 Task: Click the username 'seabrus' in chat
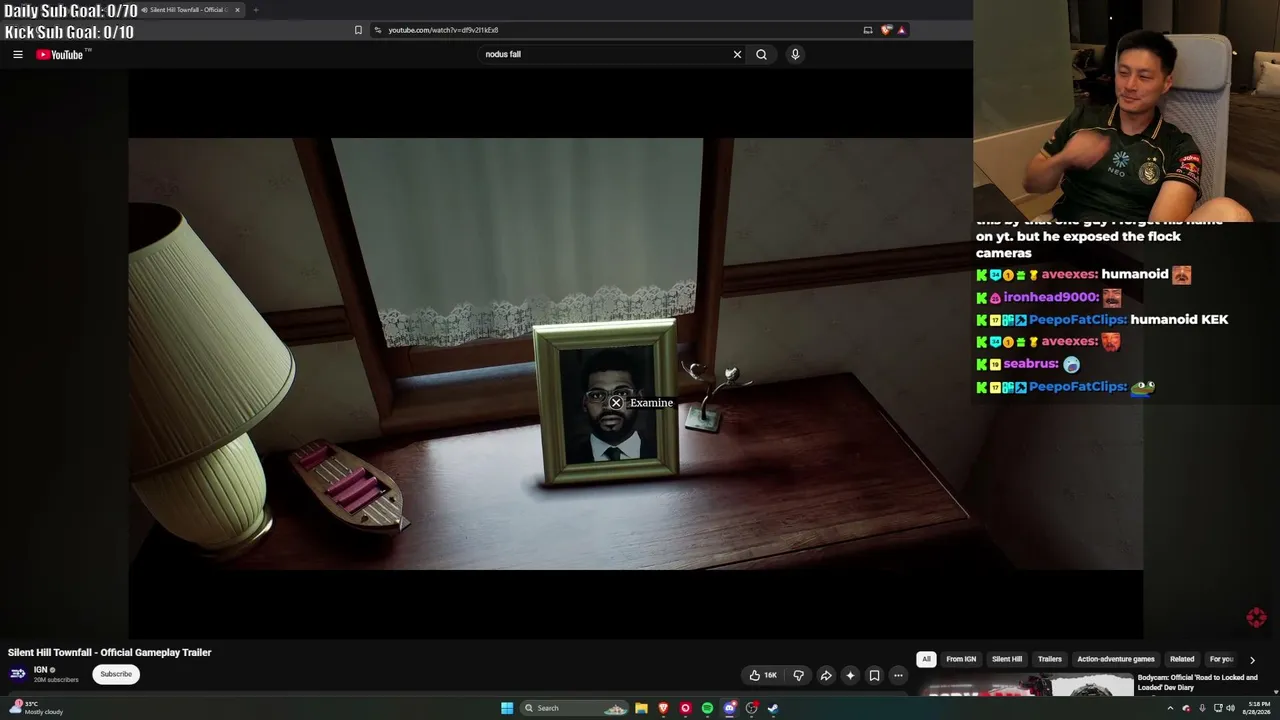pos(1031,364)
